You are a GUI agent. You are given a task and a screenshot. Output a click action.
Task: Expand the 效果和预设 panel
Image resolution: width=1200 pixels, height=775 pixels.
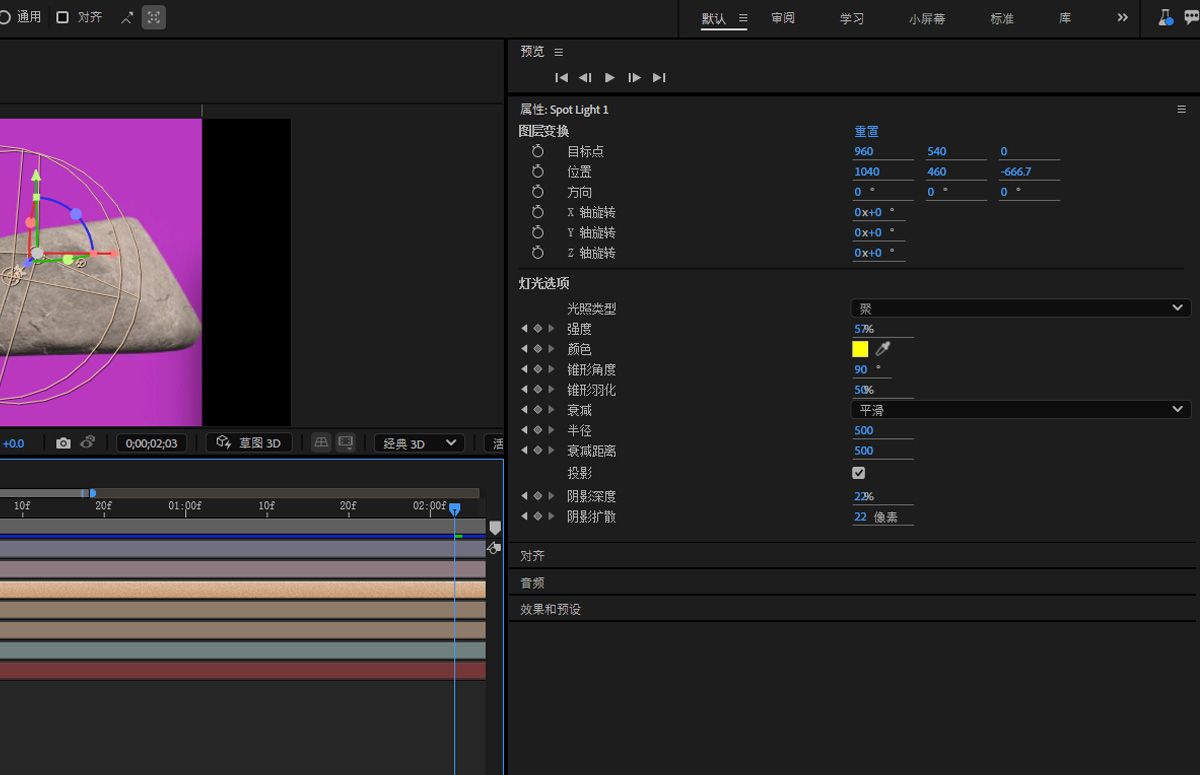(x=550, y=609)
